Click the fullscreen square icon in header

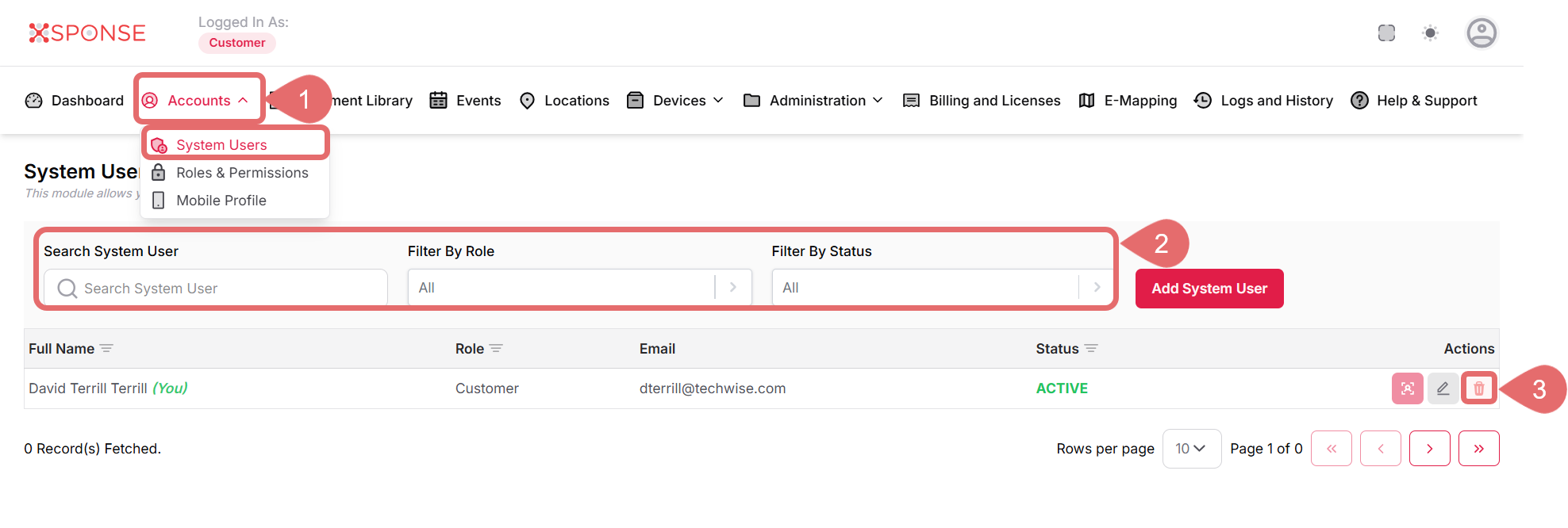point(1386,33)
